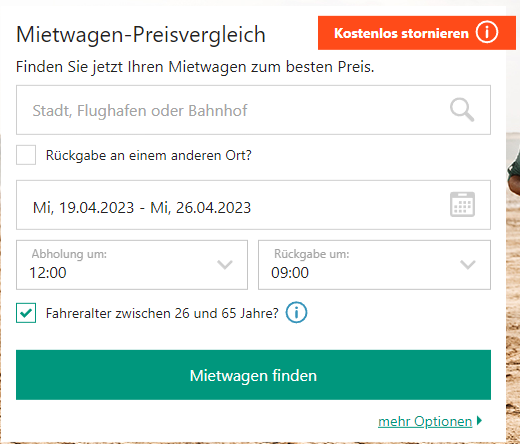Click the Stadt, Flughafen oder Bahnhof field
The width and height of the screenshot is (520, 444).
pos(253,110)
